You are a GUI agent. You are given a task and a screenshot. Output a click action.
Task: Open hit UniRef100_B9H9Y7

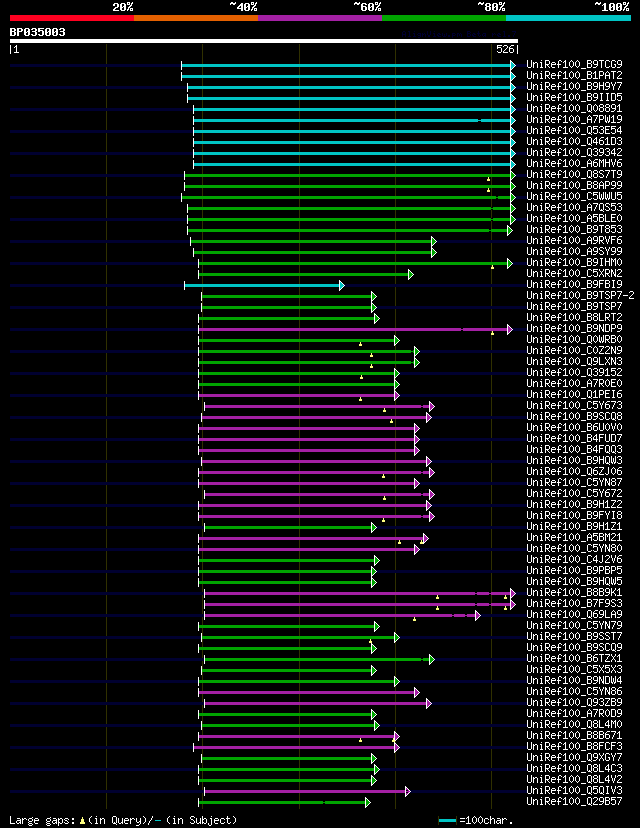click(x=574, y=86)
